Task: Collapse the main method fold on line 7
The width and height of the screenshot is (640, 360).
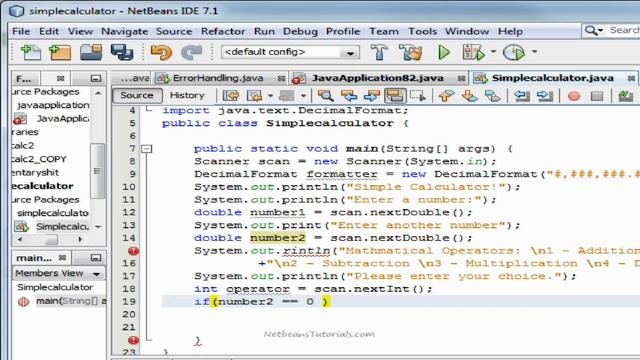Action: 147,149
